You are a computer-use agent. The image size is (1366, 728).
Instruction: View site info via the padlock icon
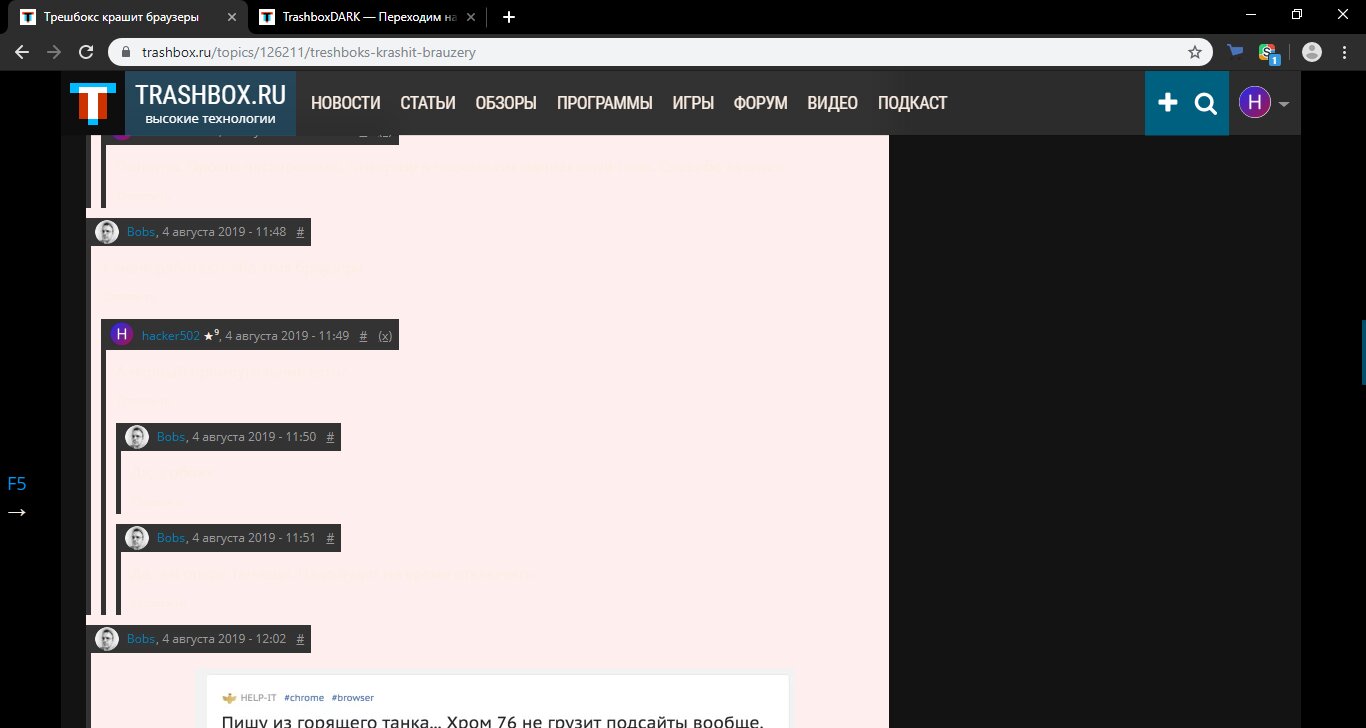coord(126,52)
